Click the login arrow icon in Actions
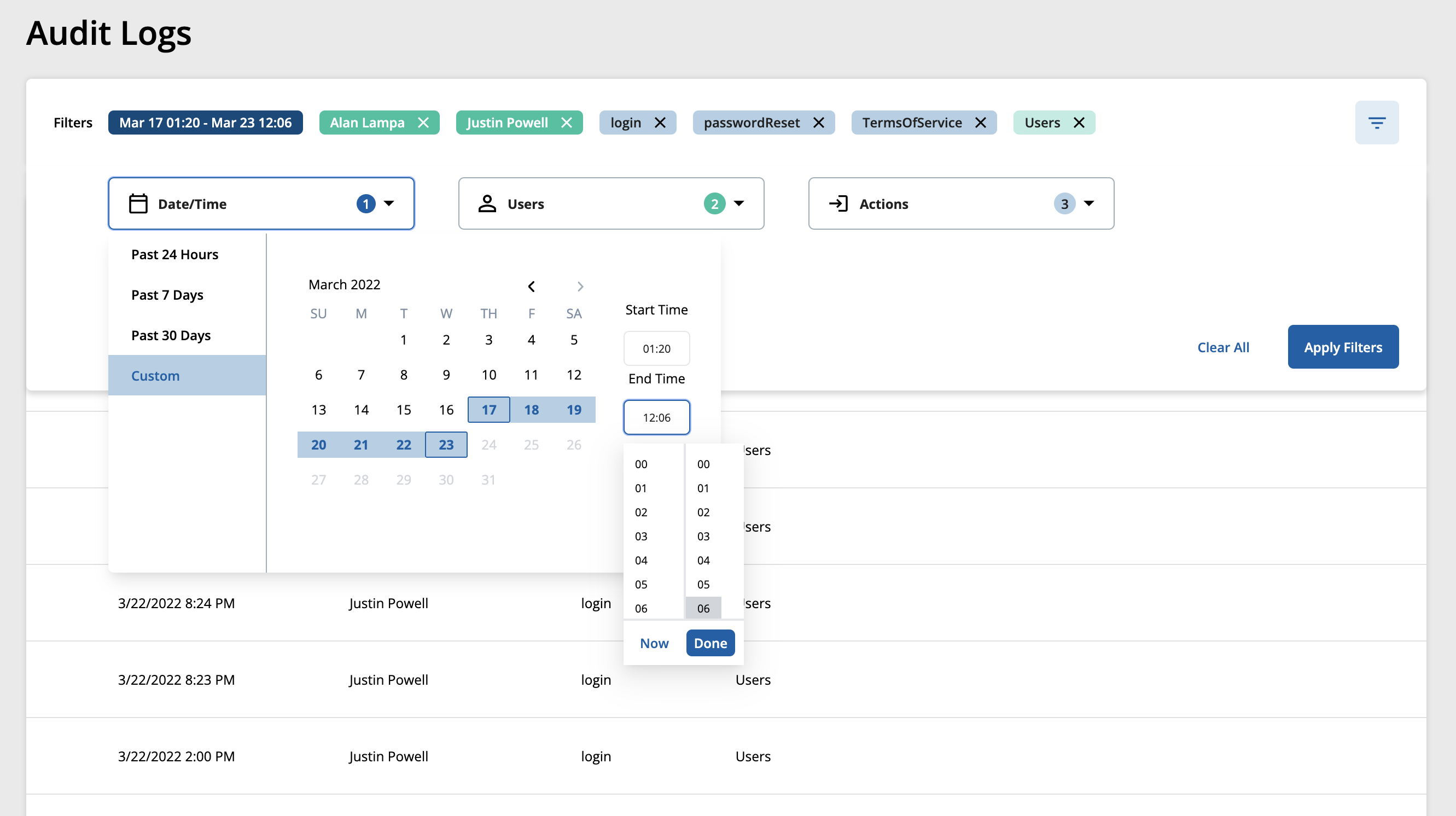Viewport: 1456px width, 816px height. click(x=838, y=203)
